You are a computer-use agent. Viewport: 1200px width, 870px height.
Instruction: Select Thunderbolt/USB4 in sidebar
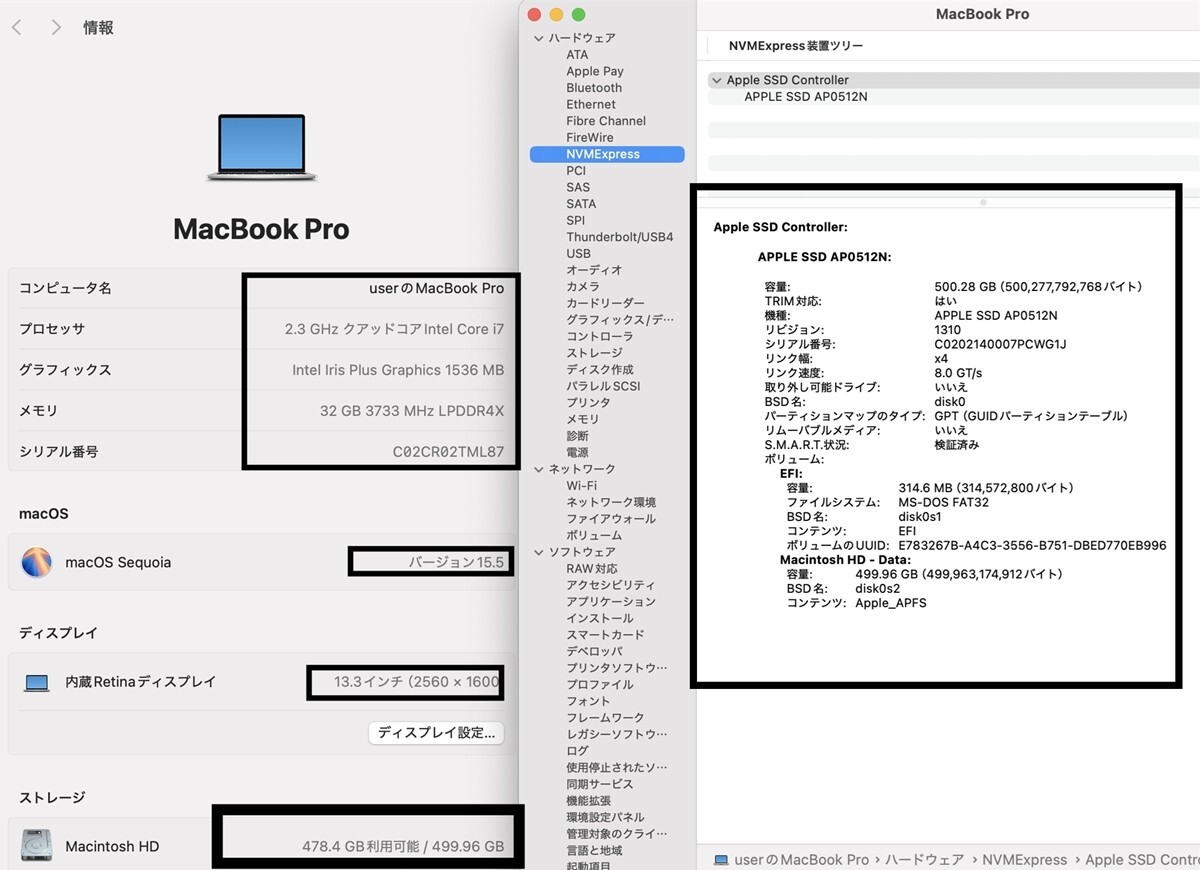point(620,237)
